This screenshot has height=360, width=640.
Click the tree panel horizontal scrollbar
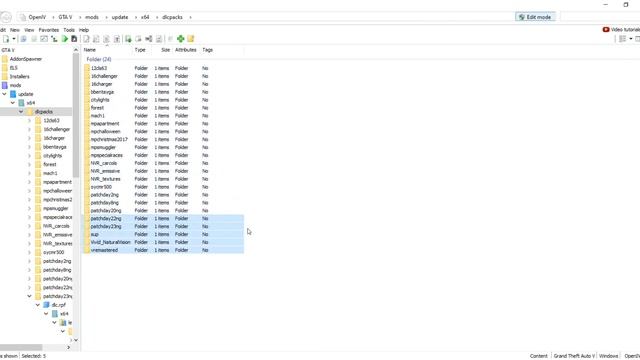[20, 347]
